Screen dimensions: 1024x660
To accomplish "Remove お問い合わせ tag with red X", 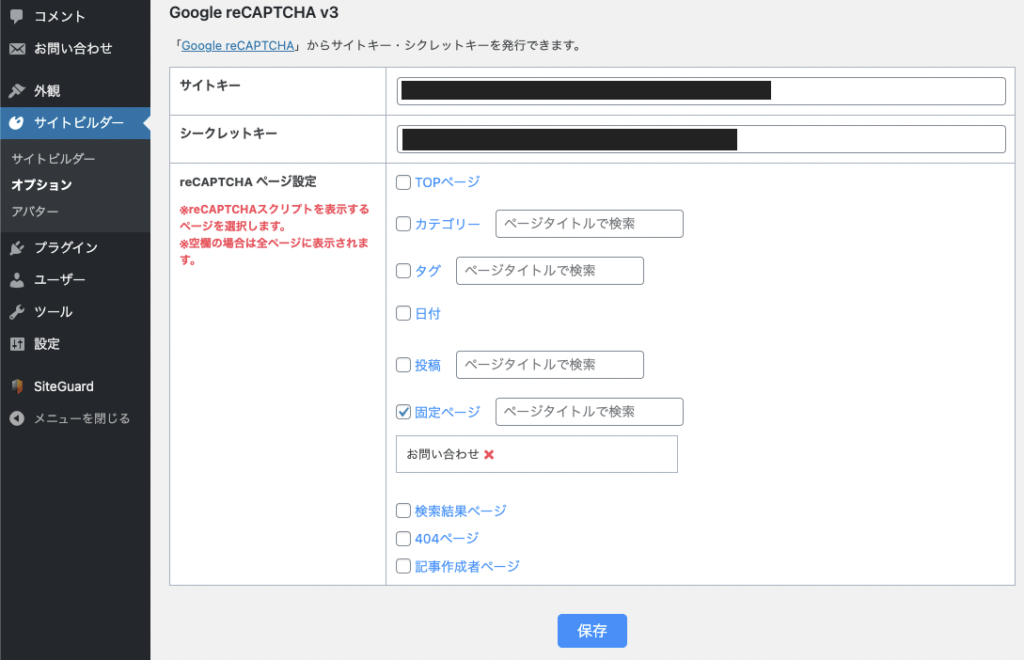I will 489,454.
